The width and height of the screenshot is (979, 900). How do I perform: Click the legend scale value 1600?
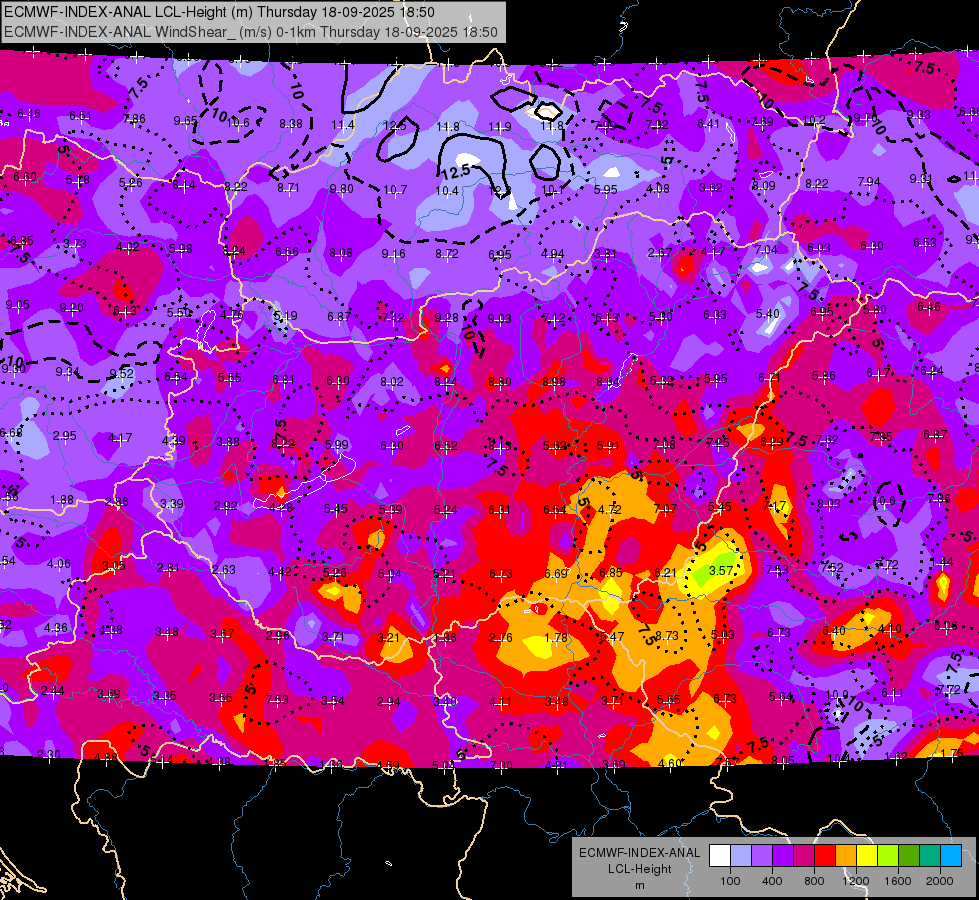[898, 881]
